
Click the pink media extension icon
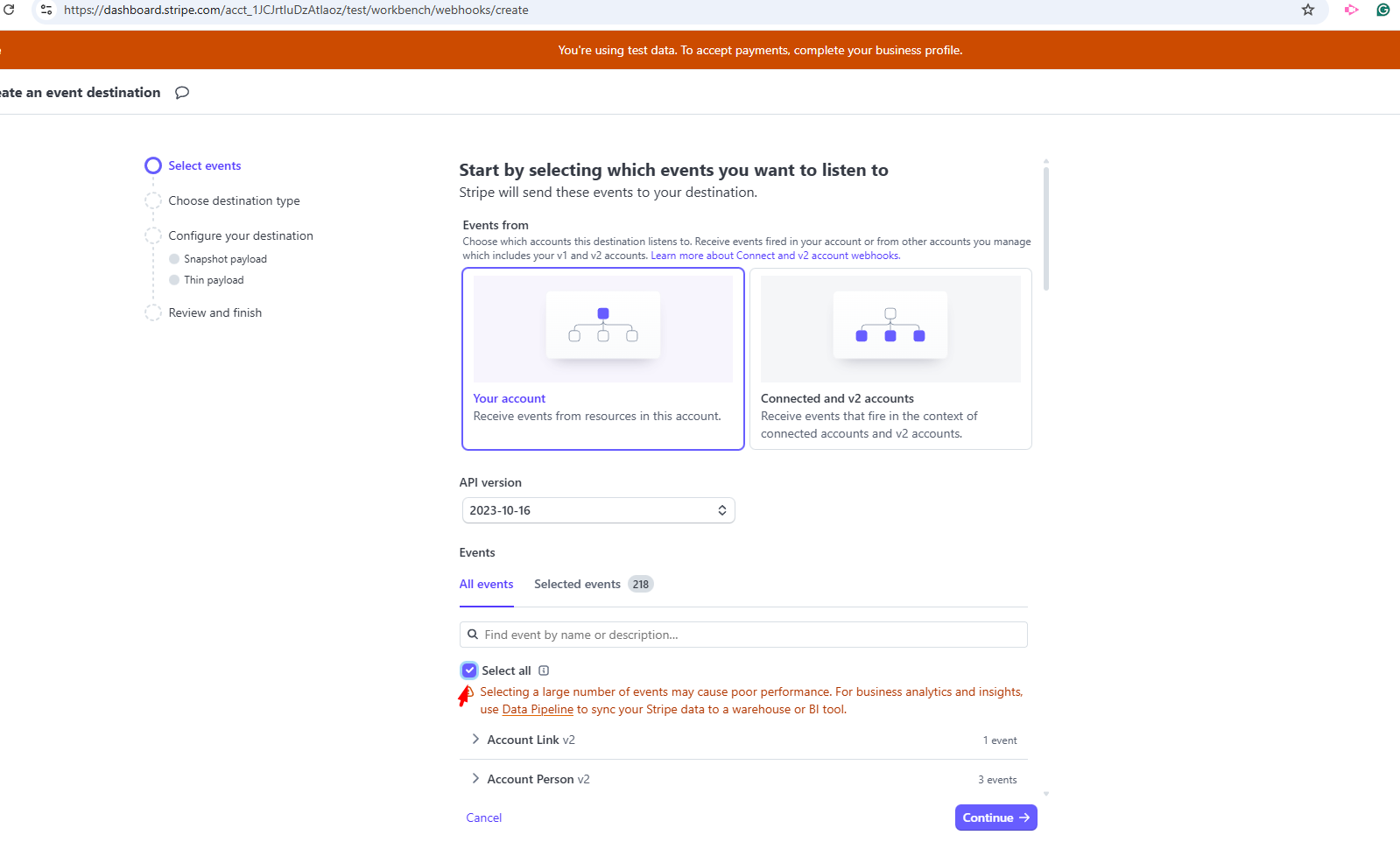coord(1351,11)
